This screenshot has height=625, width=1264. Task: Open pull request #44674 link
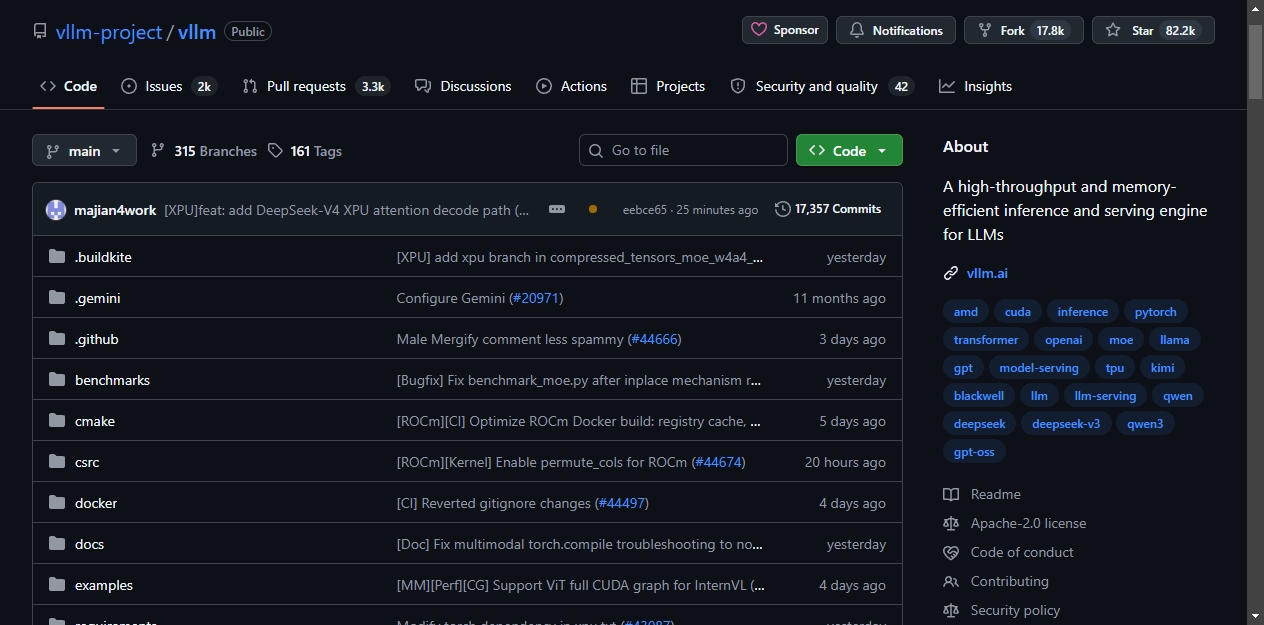point(718,462)
